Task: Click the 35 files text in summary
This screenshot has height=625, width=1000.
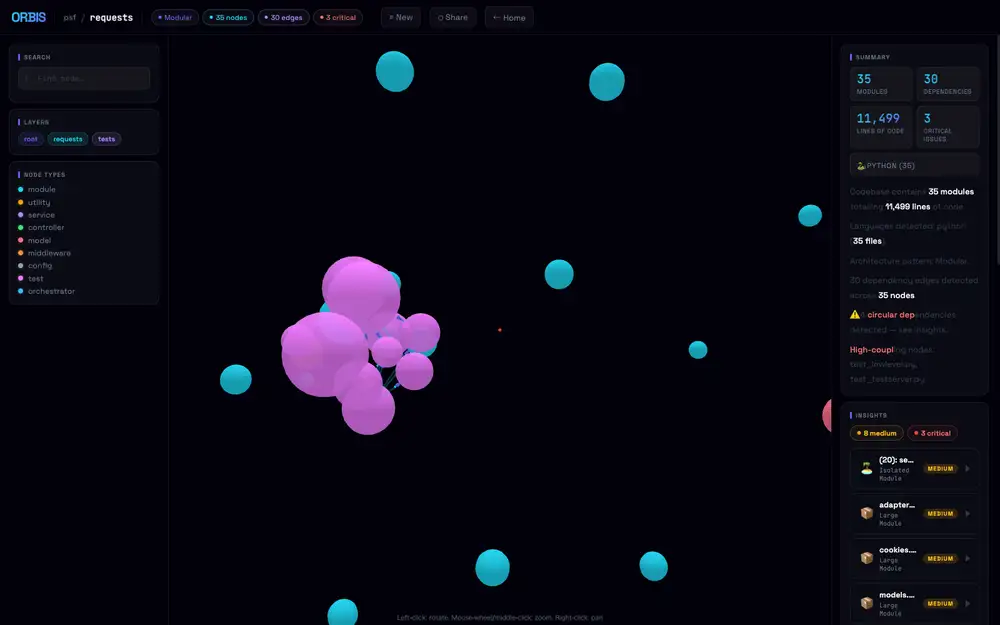Action: point(867,241)
